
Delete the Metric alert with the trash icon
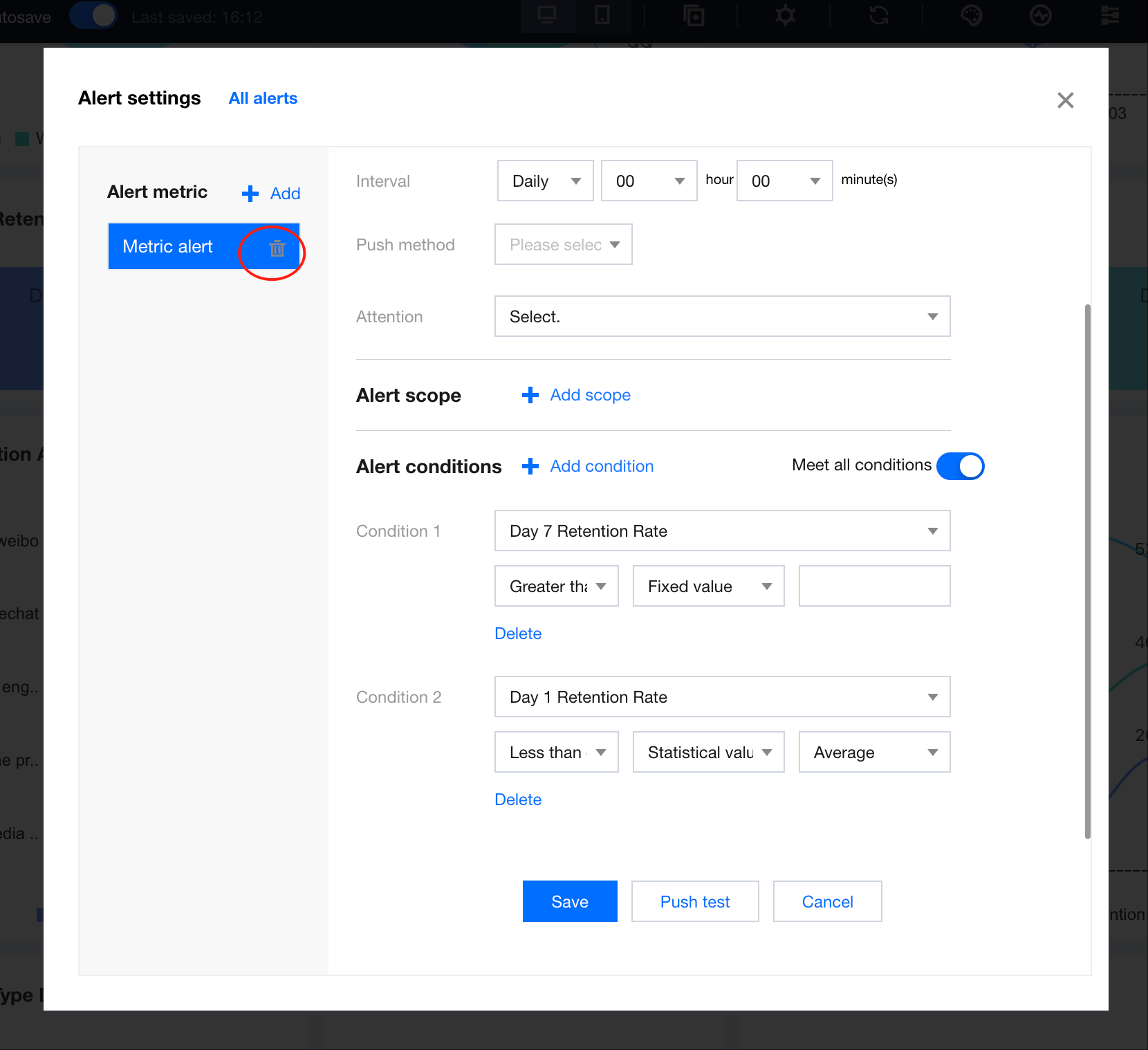tap(277, 248)
